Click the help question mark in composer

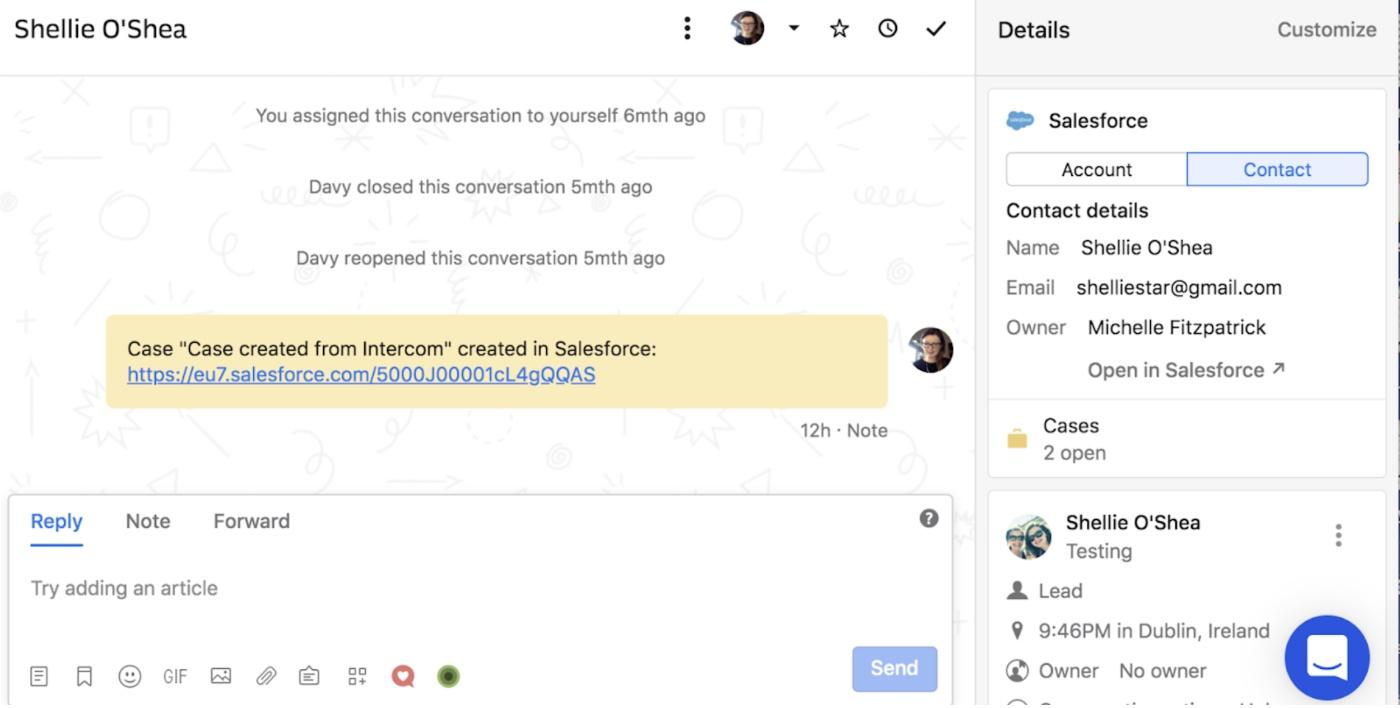[x=929, y=518]
